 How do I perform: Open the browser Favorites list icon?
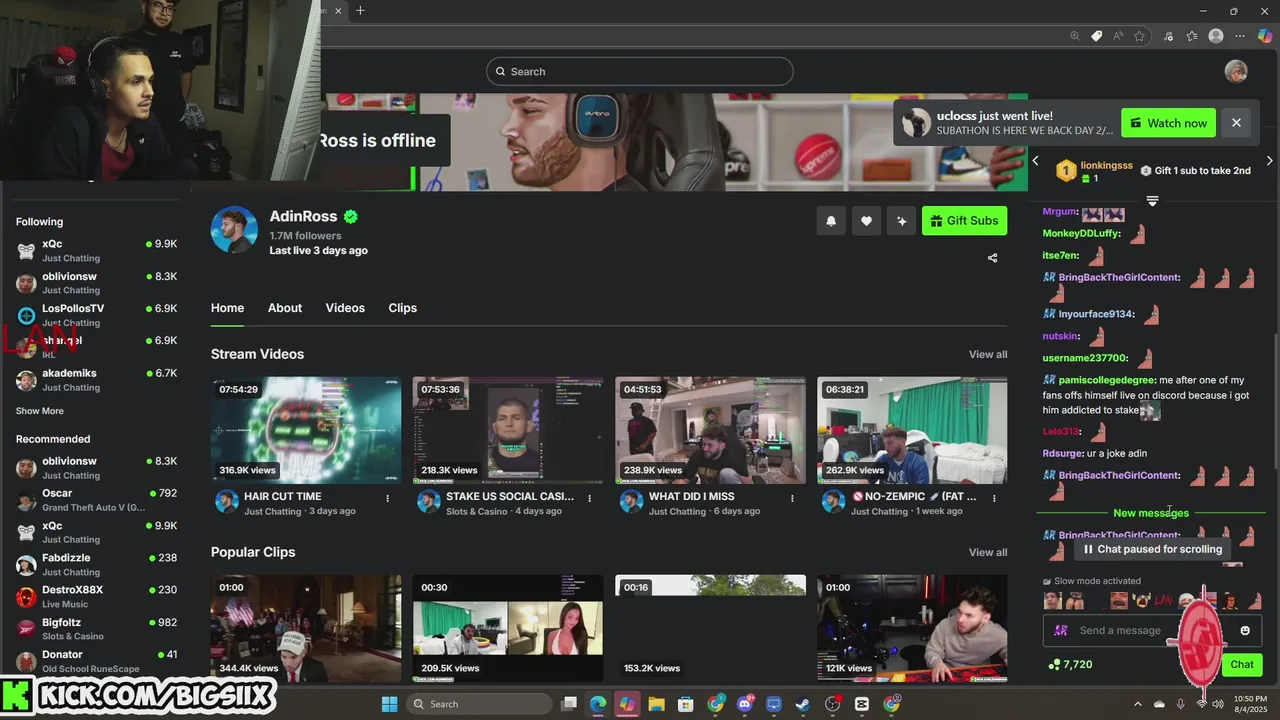tap(1192, 36)
